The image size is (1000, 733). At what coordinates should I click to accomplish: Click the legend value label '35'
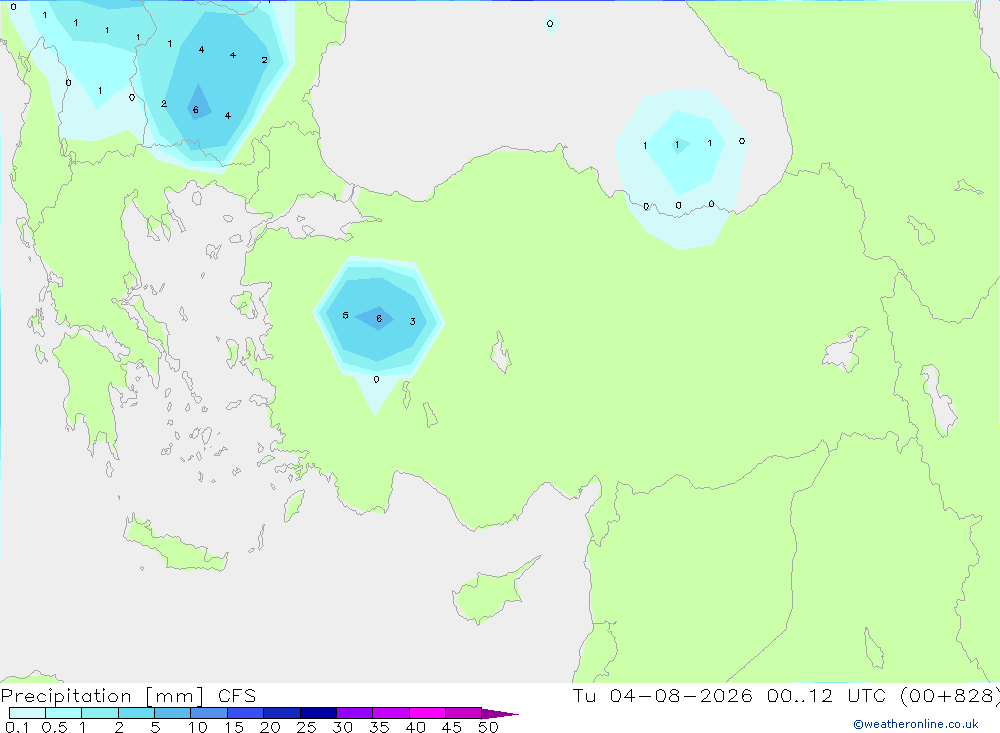coord(379,727)
